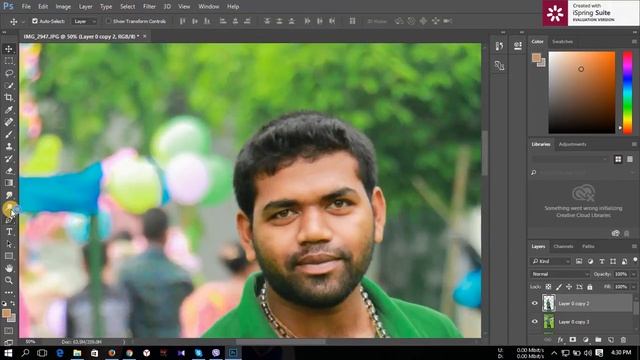Select the Path Selection arrow tool
The image size is (640, 360).
[x=9, y=244]
